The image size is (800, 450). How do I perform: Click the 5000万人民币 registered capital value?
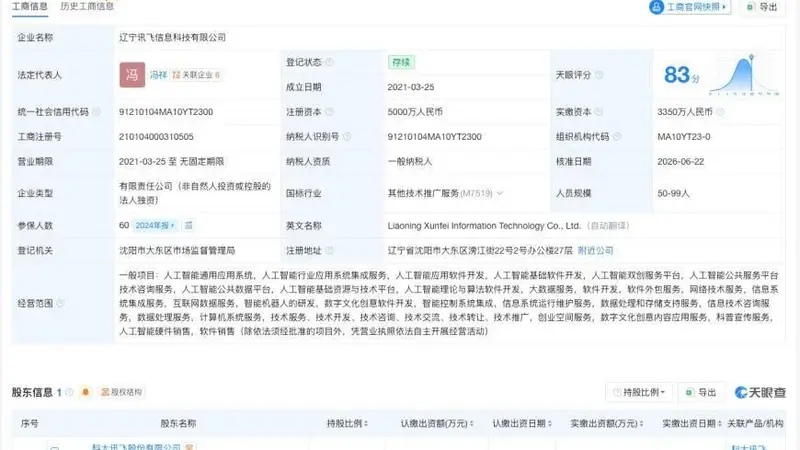(x=415, y=112)
